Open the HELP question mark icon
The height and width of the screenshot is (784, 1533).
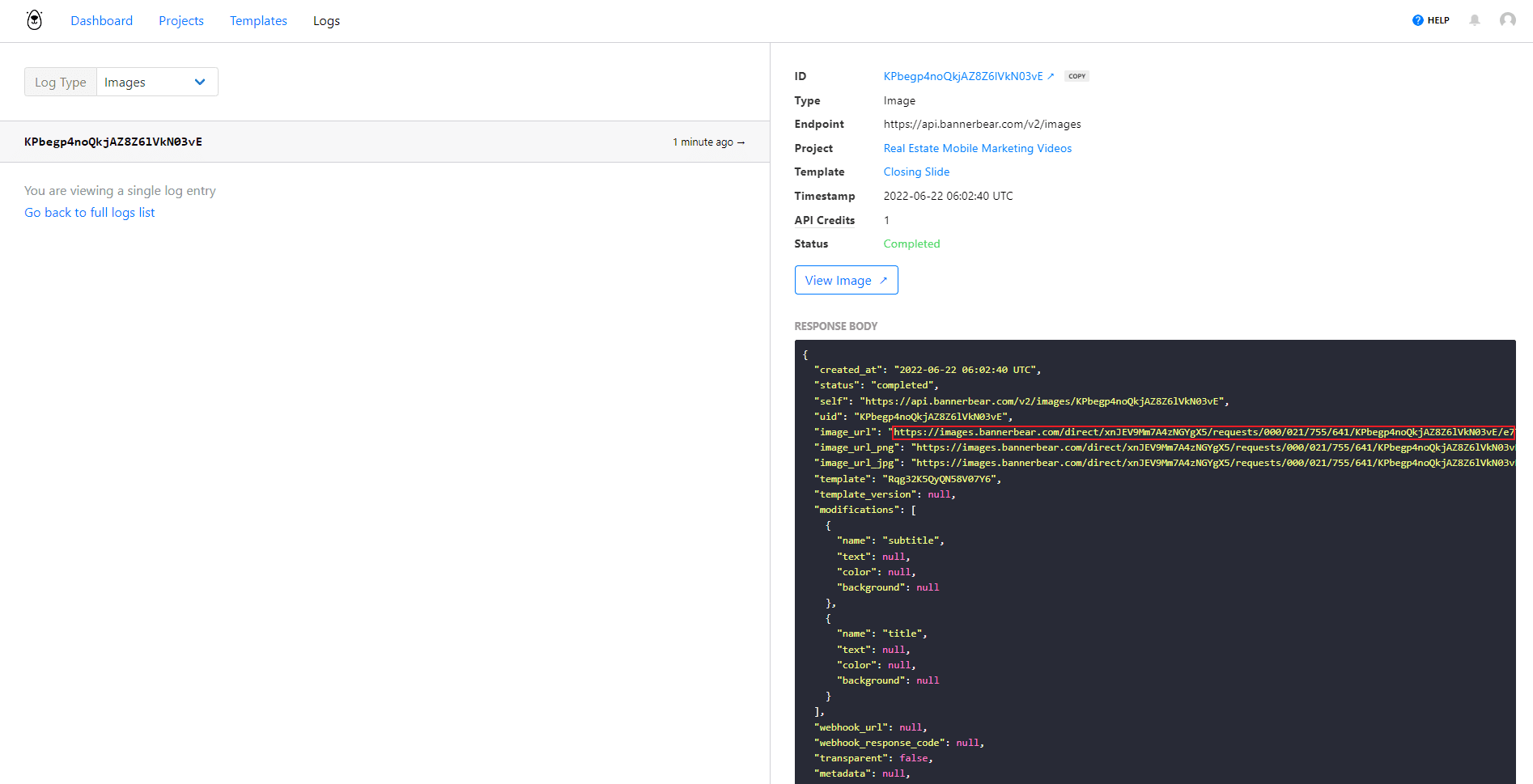(x=1419, y=20)
